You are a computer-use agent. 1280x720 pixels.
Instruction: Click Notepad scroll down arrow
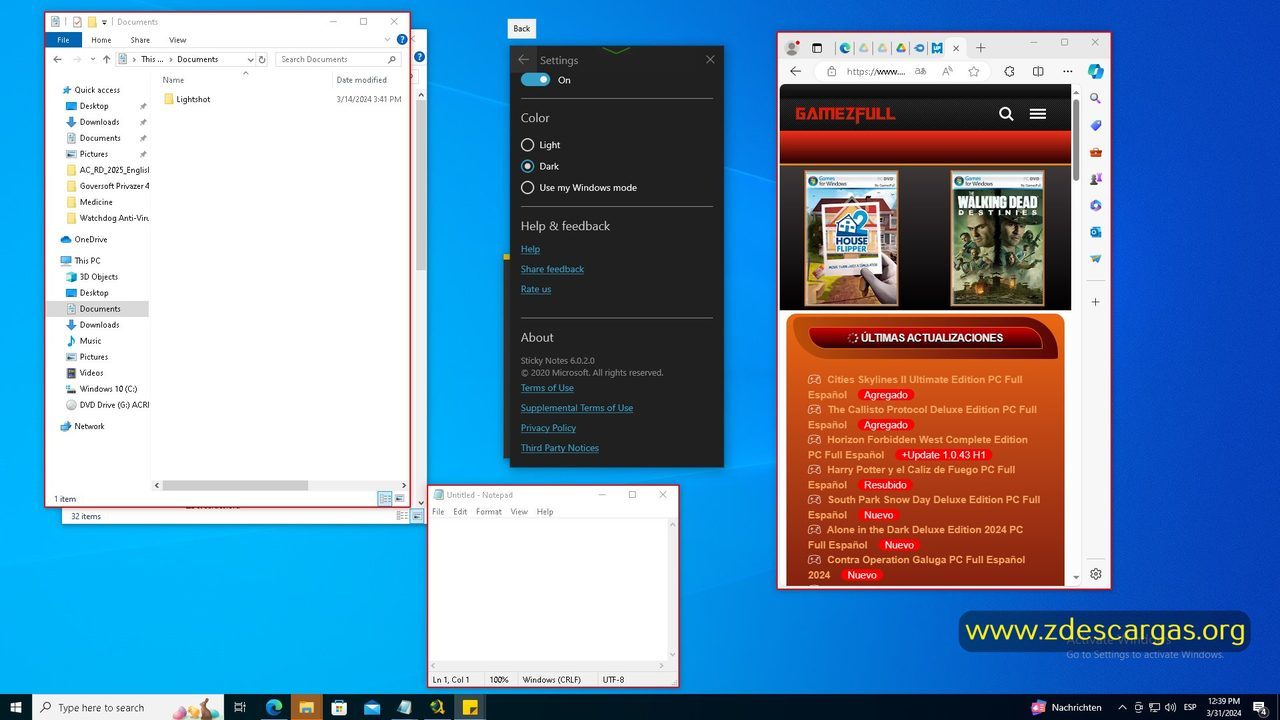(x=672, y=655)
